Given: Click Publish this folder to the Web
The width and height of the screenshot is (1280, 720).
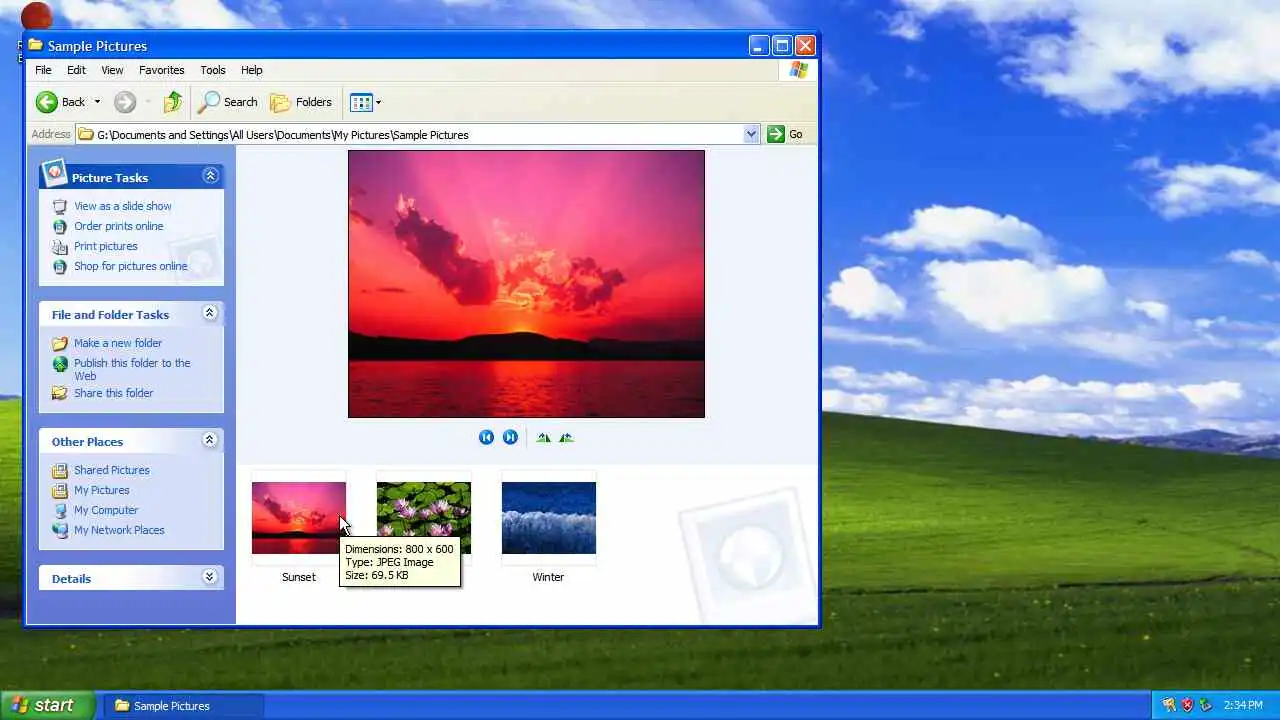Looking at the screenshot, I should pos(132,369).
